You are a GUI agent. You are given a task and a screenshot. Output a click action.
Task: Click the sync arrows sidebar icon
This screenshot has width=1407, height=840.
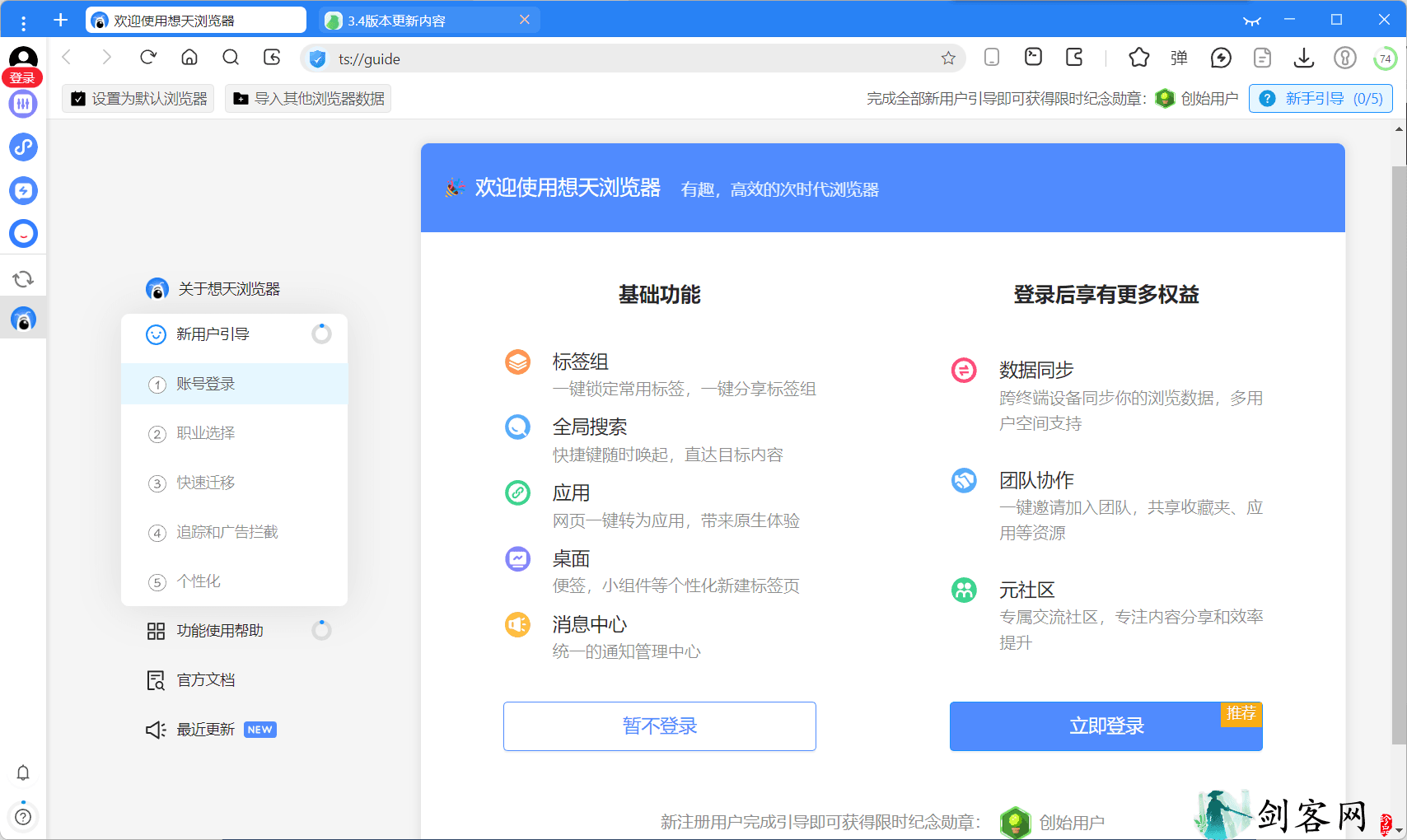click(23, 279)
